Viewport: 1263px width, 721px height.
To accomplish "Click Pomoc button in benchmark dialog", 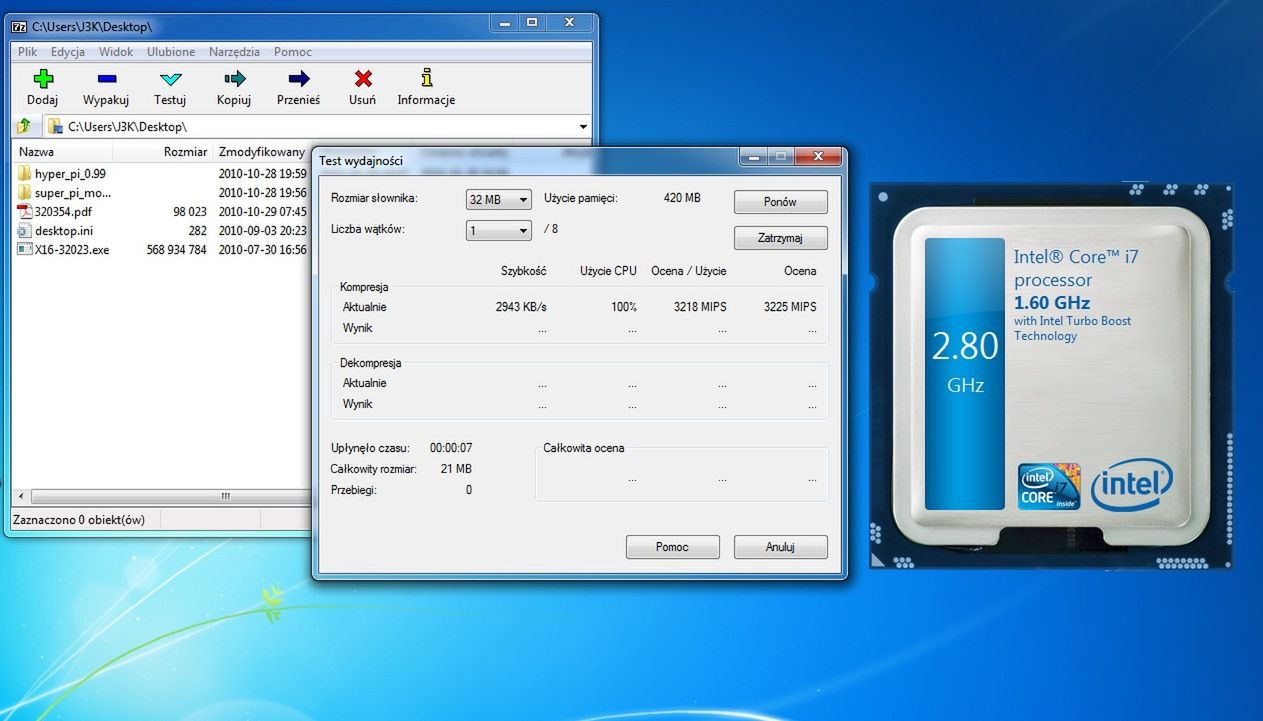I will 672,547.
